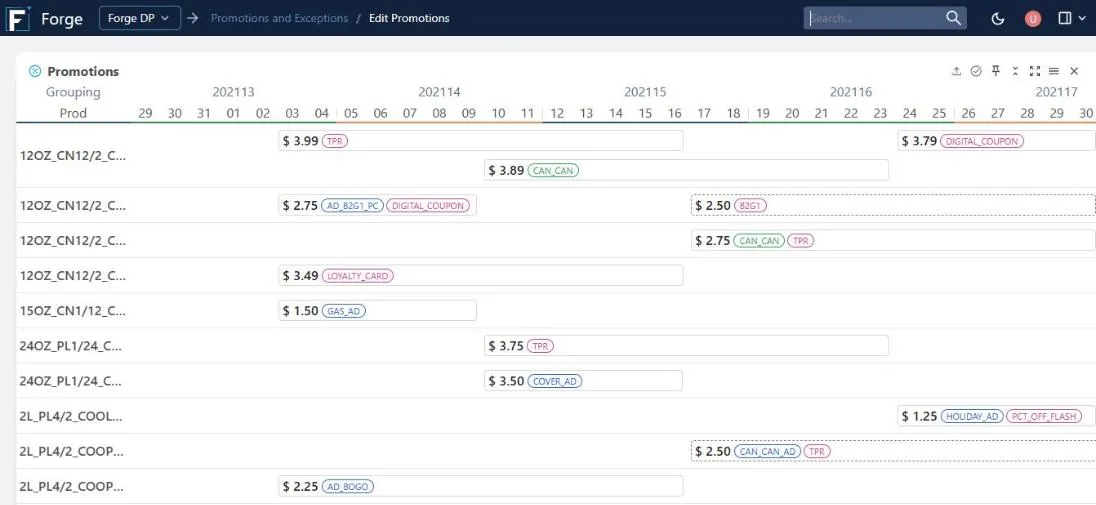The height and width of the screenshot is (505, 1096).
Task: Collapse the Promotions panel vertically
Action: [1016, 71]
